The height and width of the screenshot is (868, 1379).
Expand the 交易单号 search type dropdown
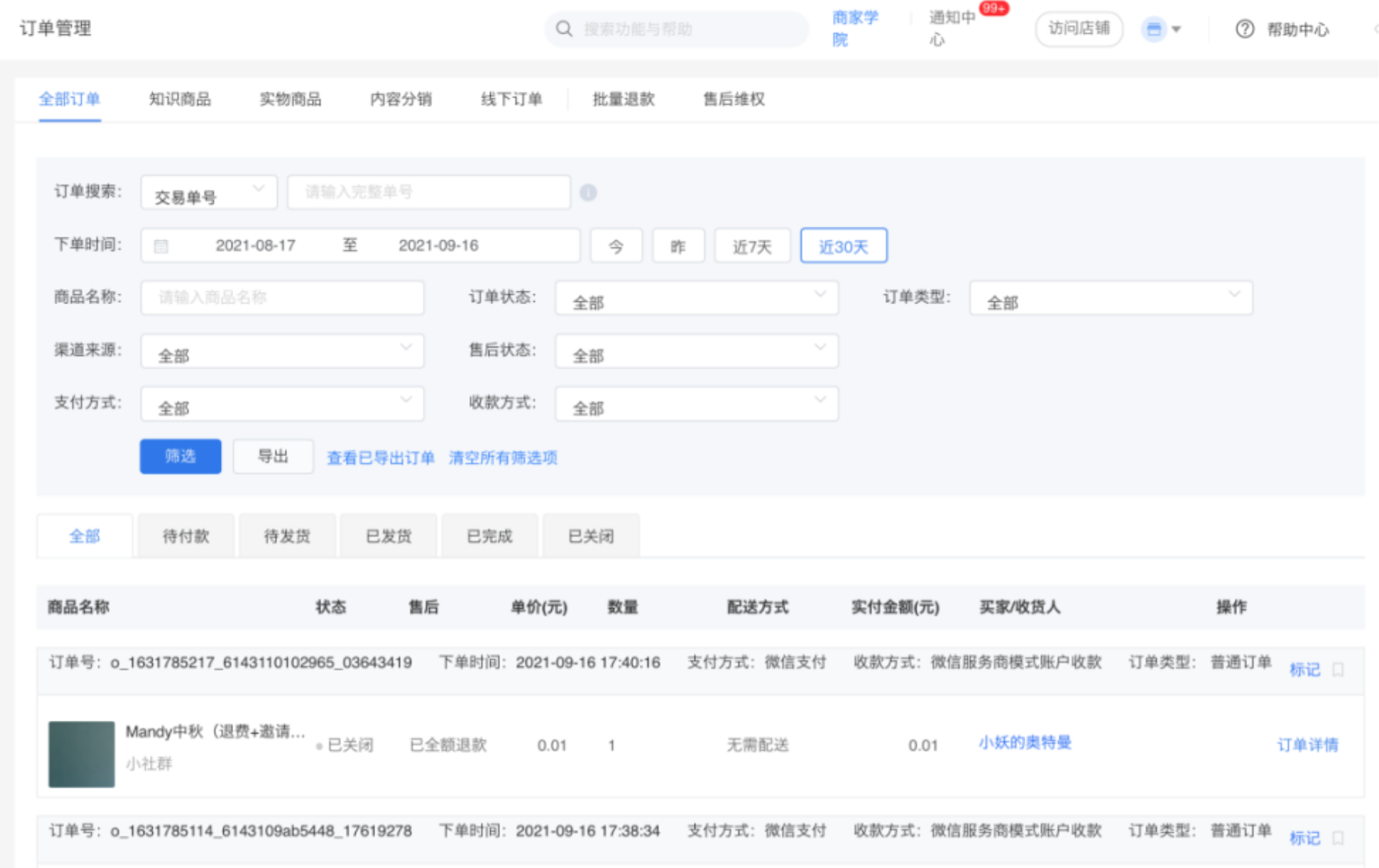click(209, 192)
